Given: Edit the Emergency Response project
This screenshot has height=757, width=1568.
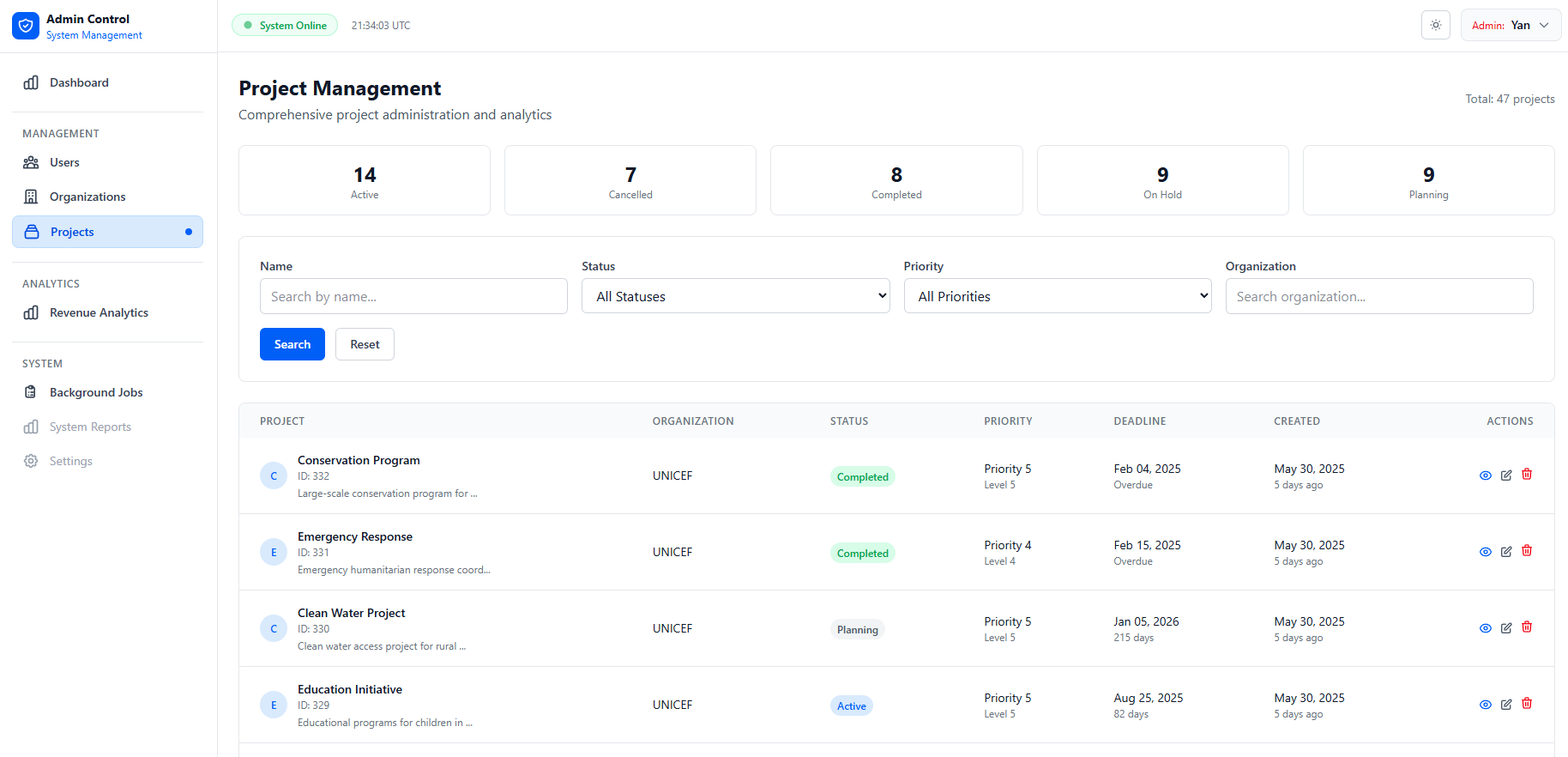Looking at the screenshot, I should point(1506,552).
